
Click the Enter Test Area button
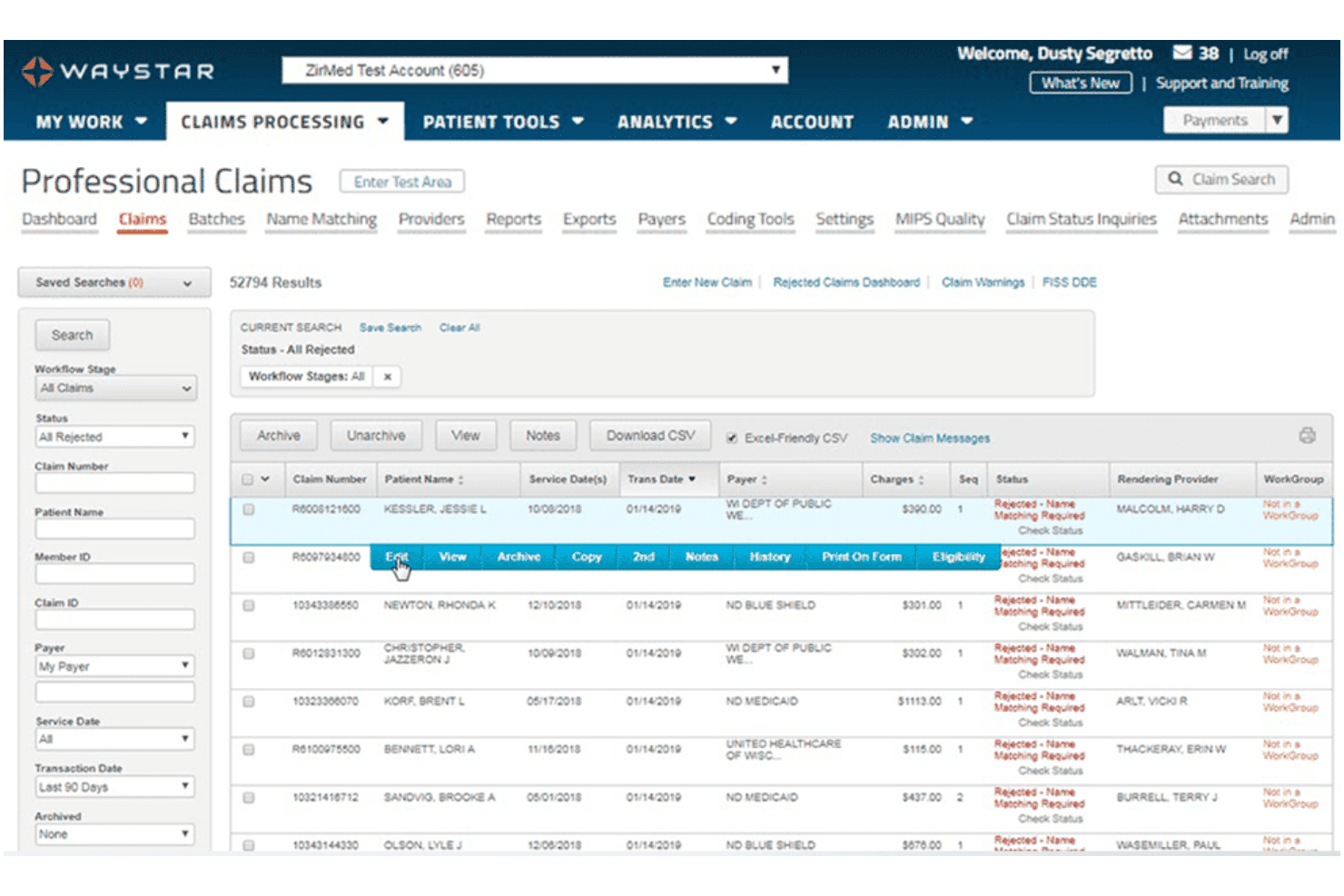(x=402, y=182)
